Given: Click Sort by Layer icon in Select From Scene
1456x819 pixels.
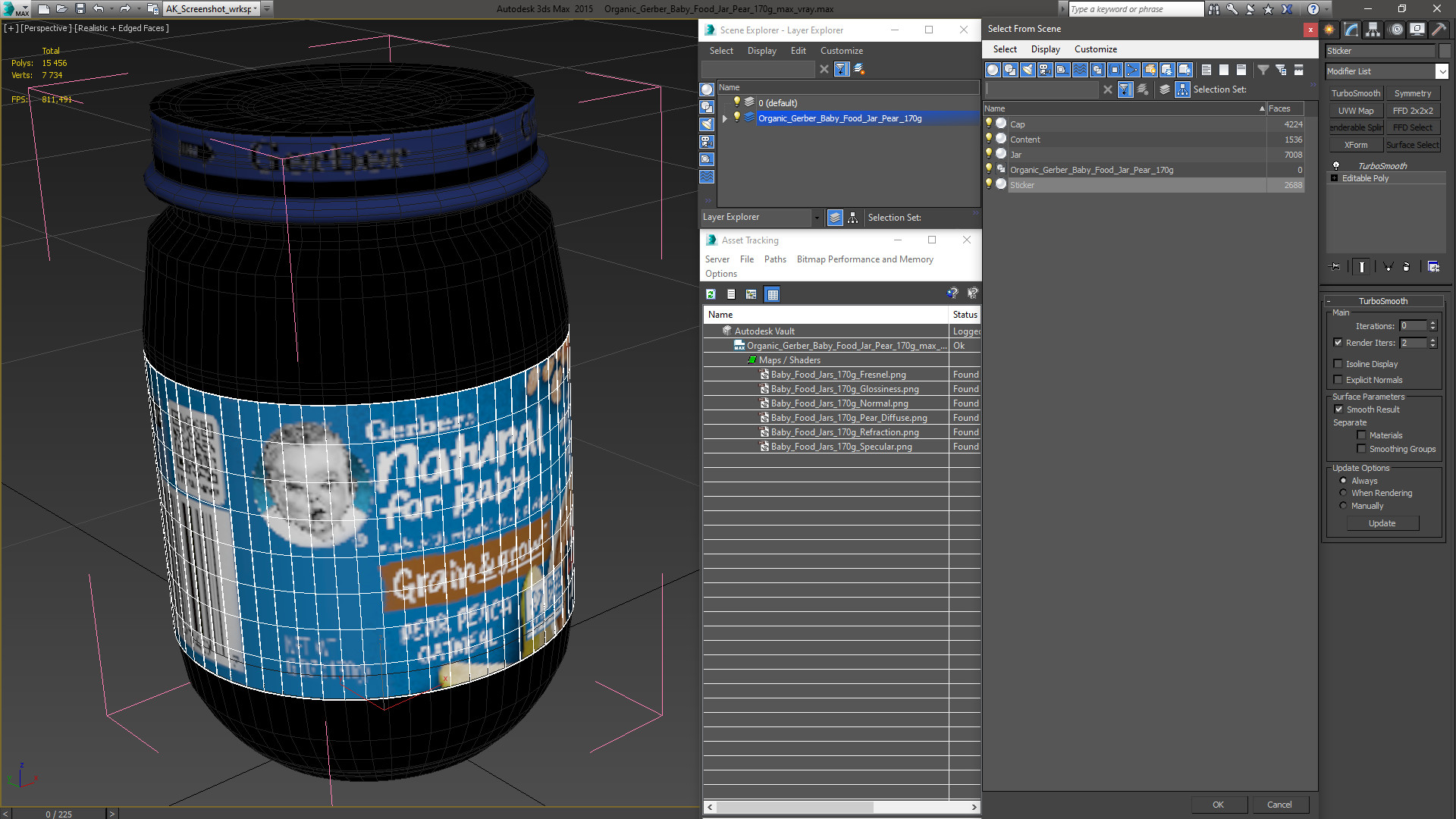Looking at the screenshot, I should 1165,89.
